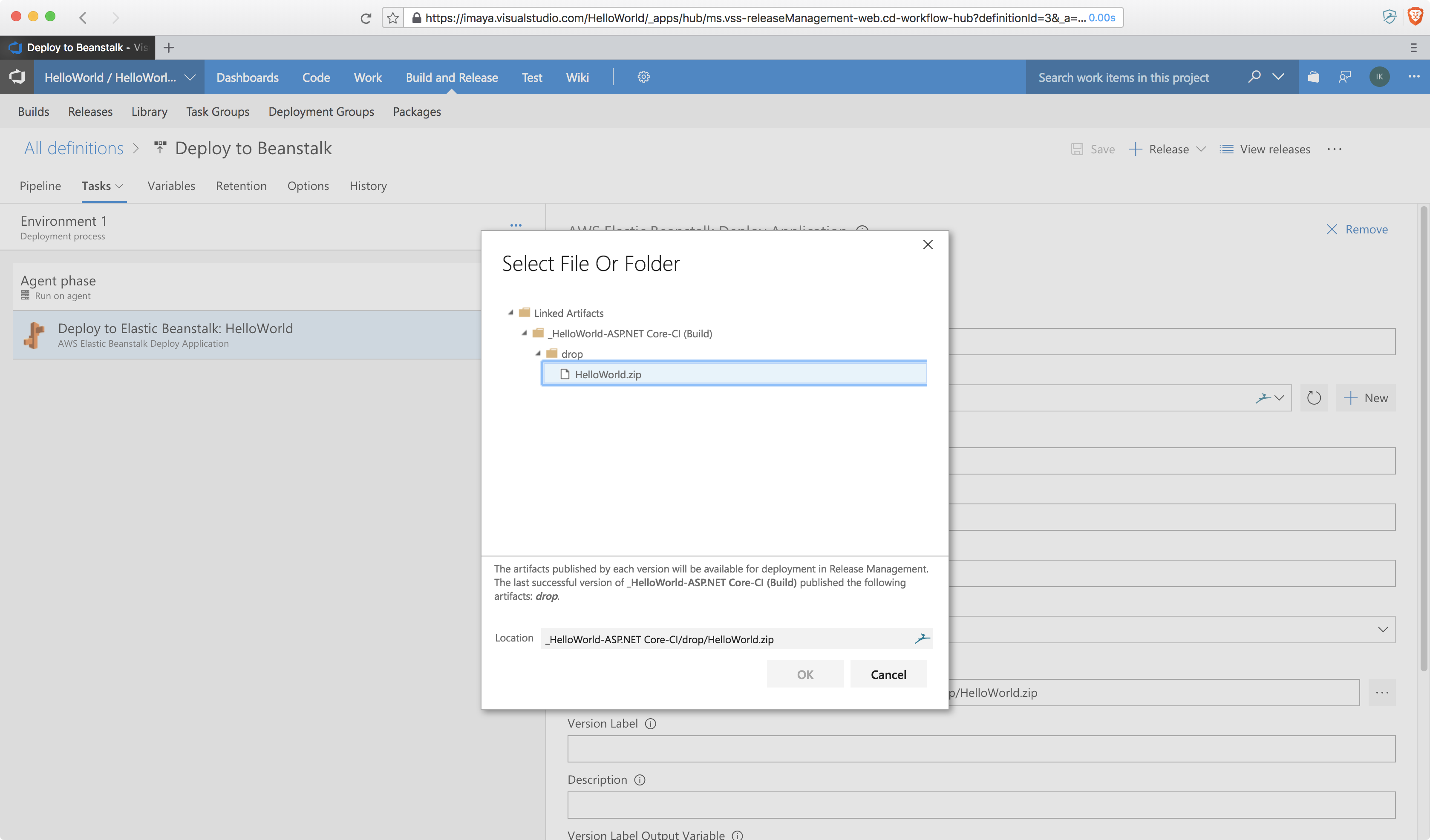The height and width of the screenshot is (840, 1430).
Task: Click the header ellipsis more icon
Action: click(x=1413, y=77)
